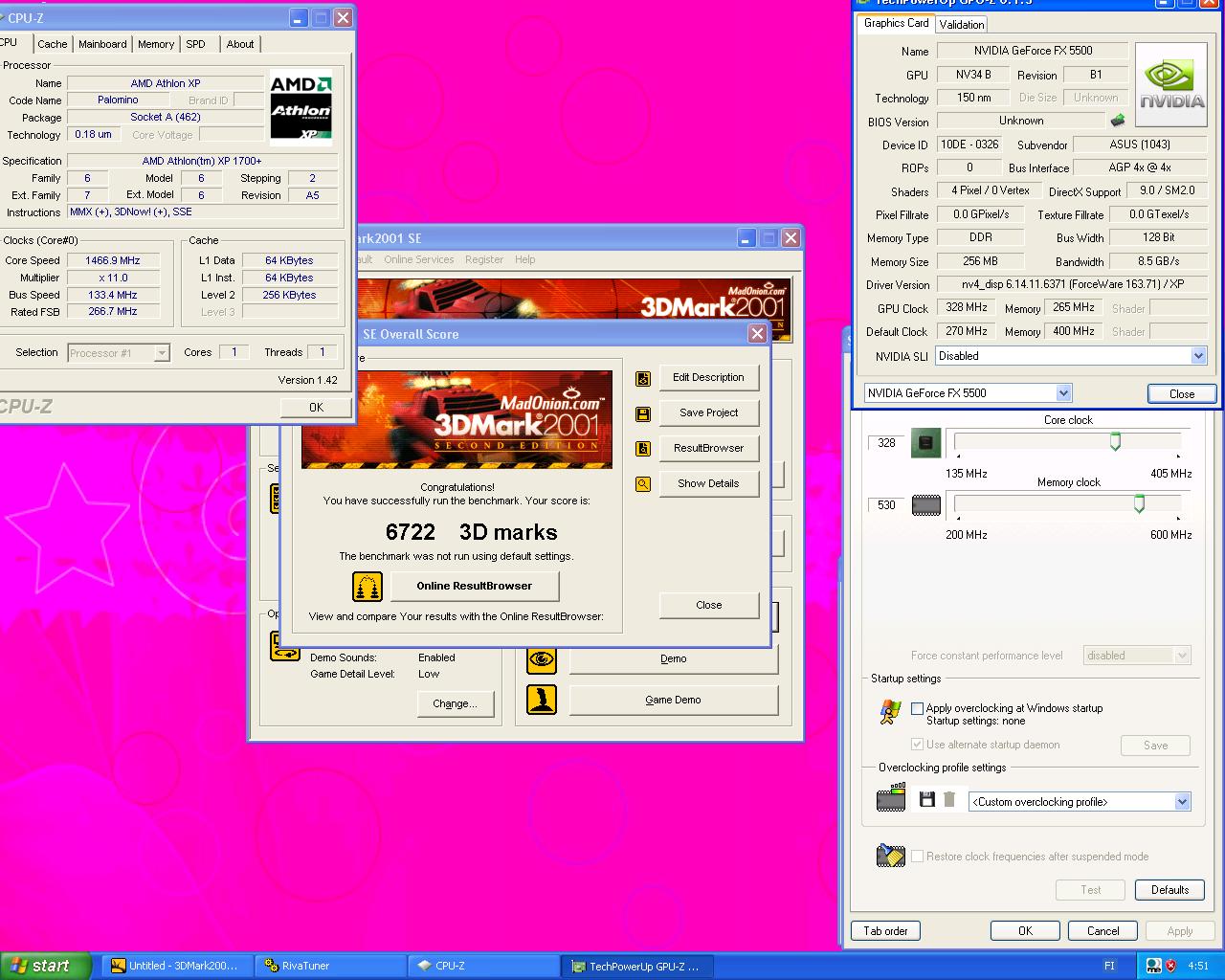Click the delete overclocking profile trash icon
Screen dimensions: 1225x980
point(949,799)
